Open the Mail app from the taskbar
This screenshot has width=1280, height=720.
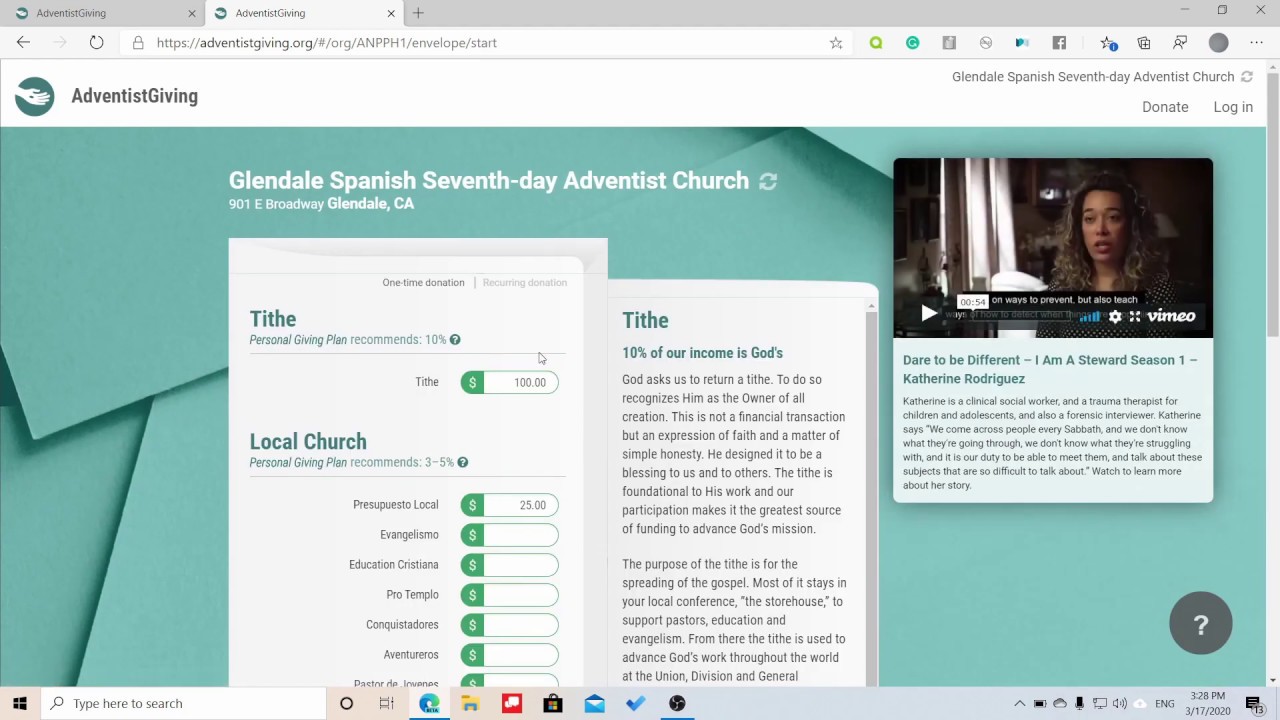(594, 703)
